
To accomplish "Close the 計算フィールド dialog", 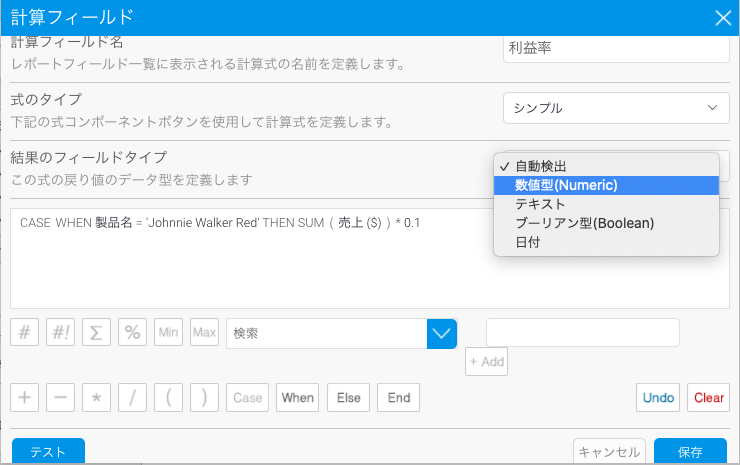I will 722,16.
